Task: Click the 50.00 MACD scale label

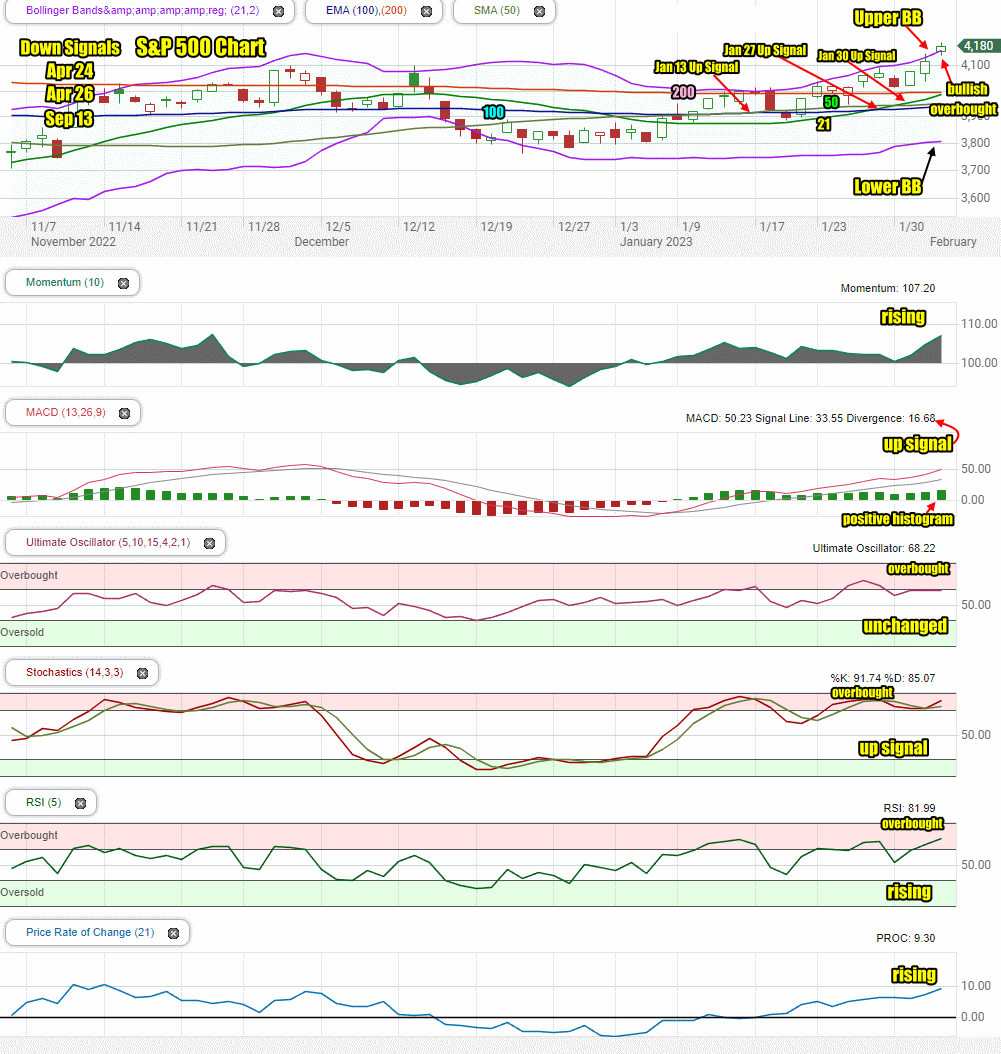Action: [975, 469]
